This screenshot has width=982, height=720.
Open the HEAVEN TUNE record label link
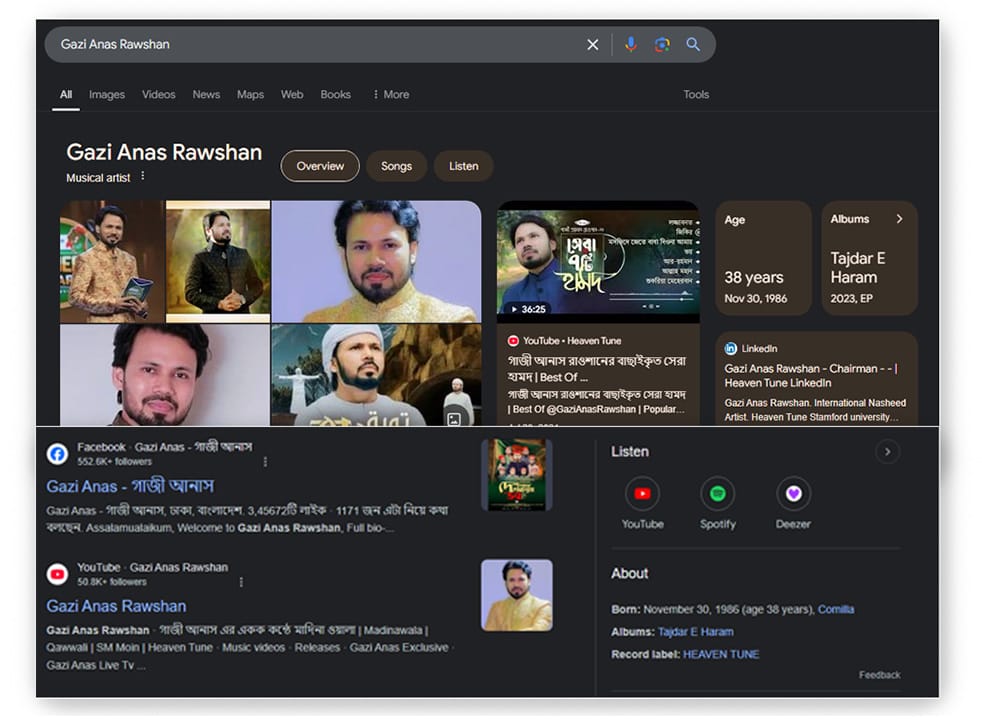(x=720, y=654)
